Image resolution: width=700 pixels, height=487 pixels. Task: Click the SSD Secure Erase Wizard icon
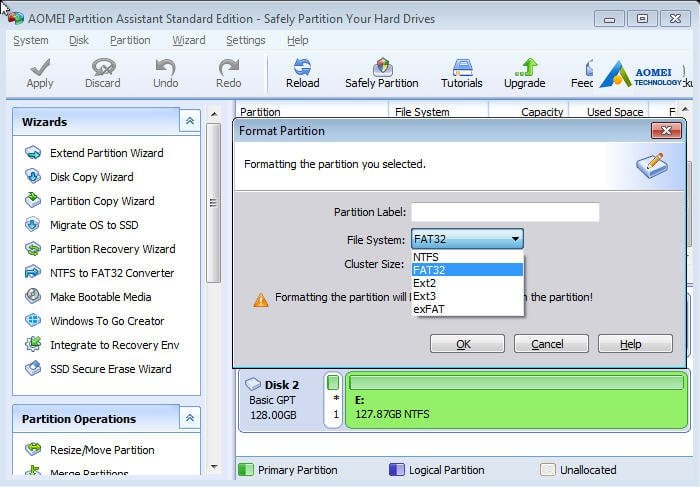tap(33, 368)
